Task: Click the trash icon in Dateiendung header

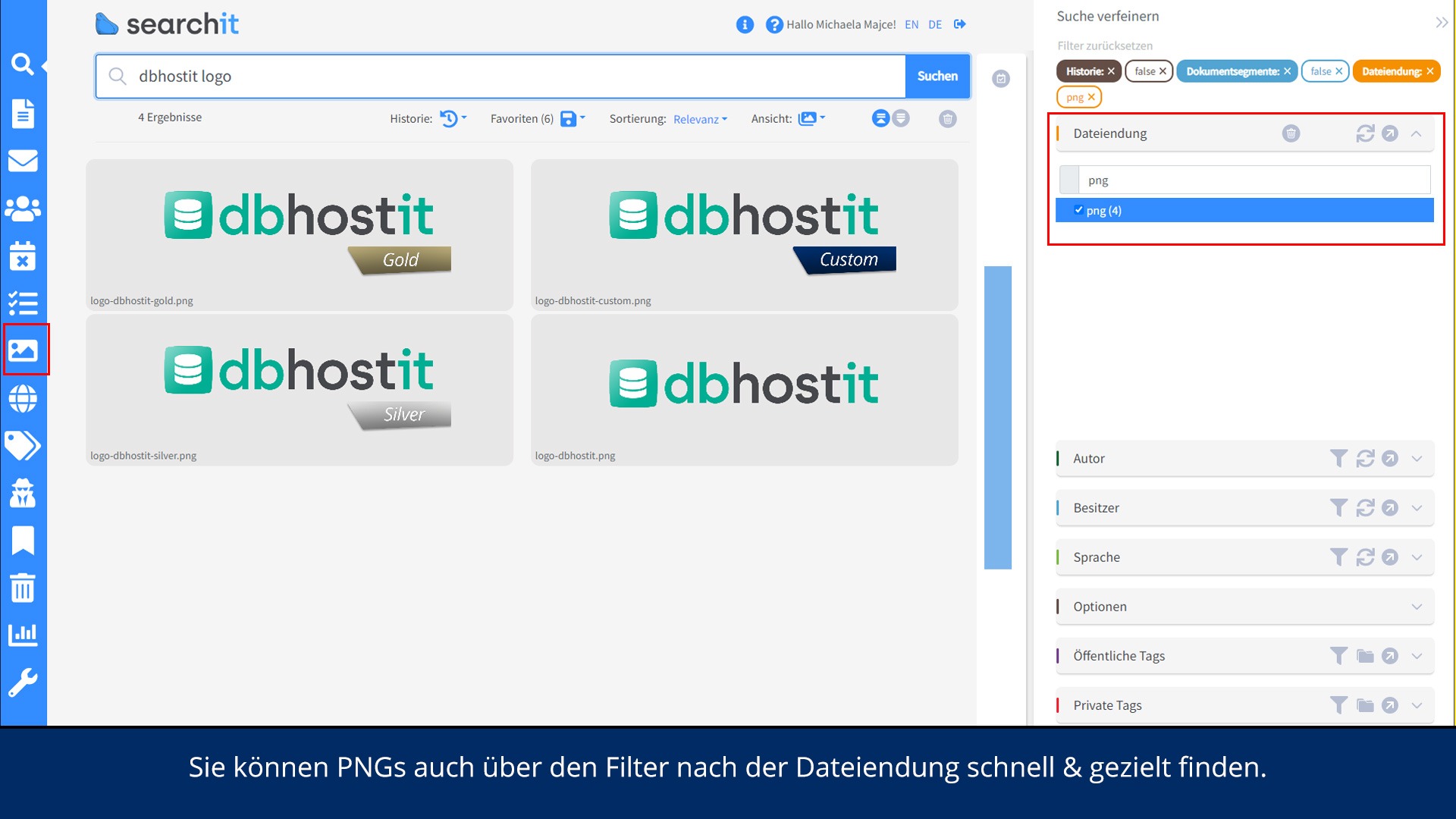Action: [x=1291, y=133]
